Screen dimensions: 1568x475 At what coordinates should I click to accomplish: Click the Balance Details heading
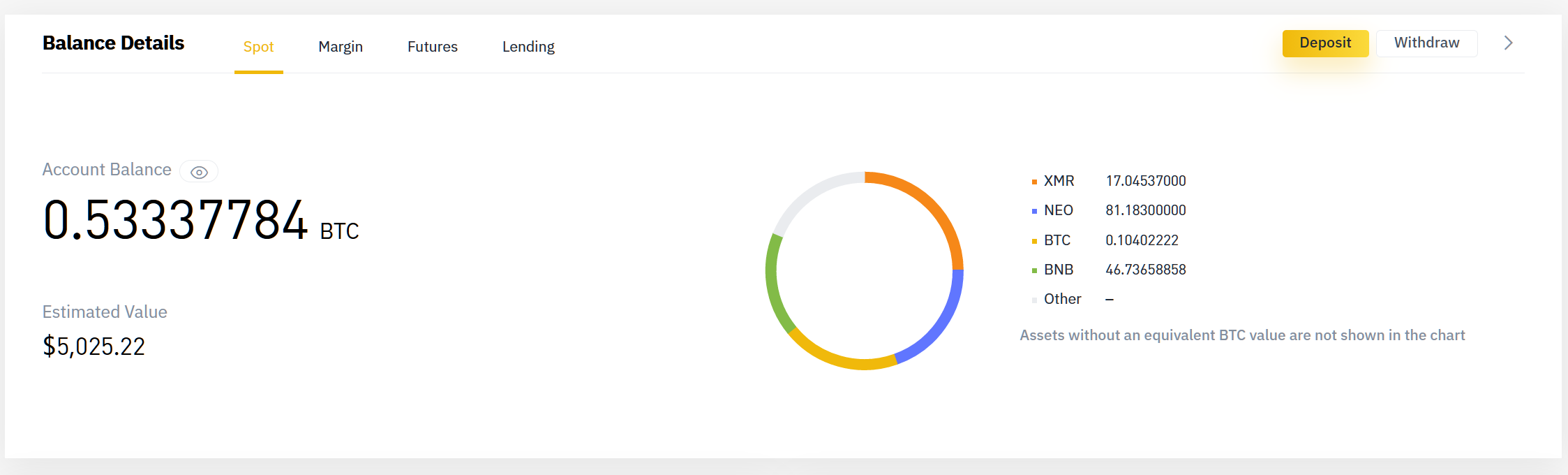tap(113, 43)
